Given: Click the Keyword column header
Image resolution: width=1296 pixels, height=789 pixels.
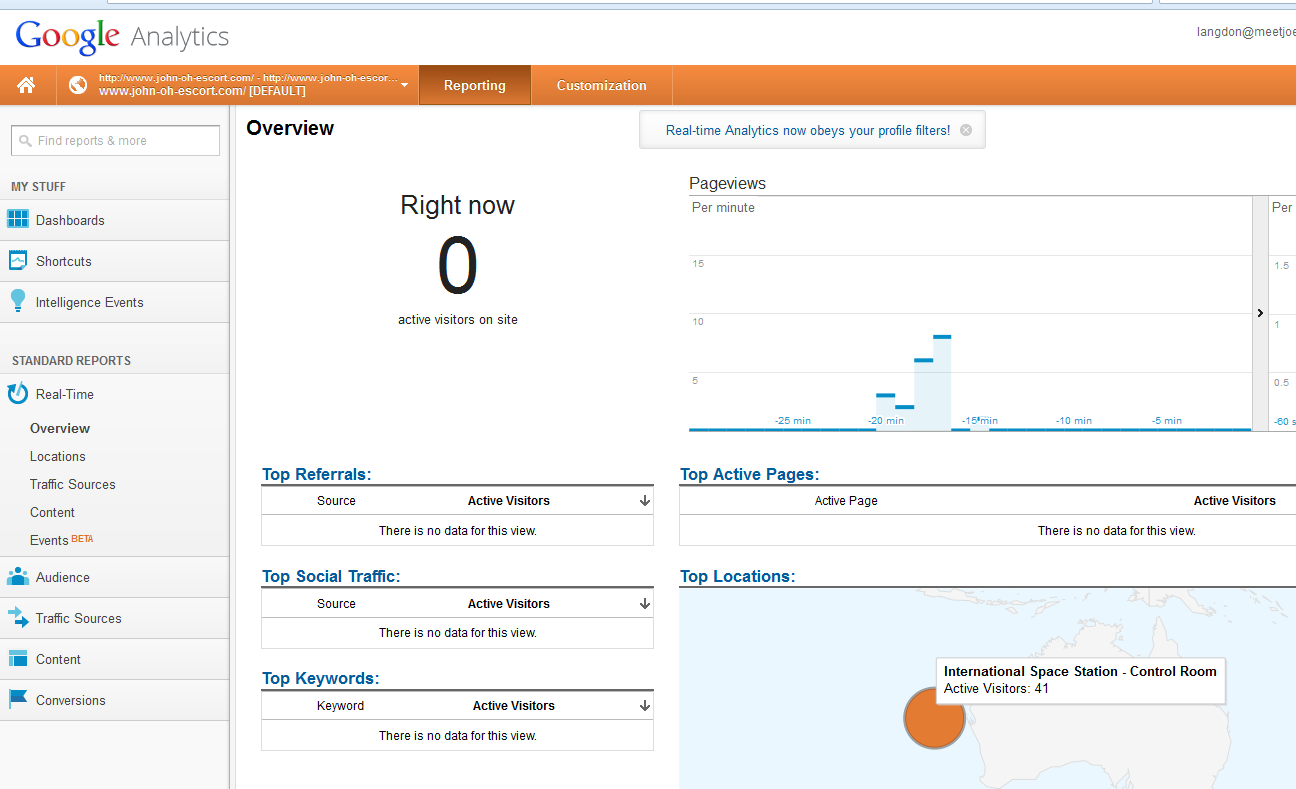Looking at the screenshot, I should click(x=340, y=706).
